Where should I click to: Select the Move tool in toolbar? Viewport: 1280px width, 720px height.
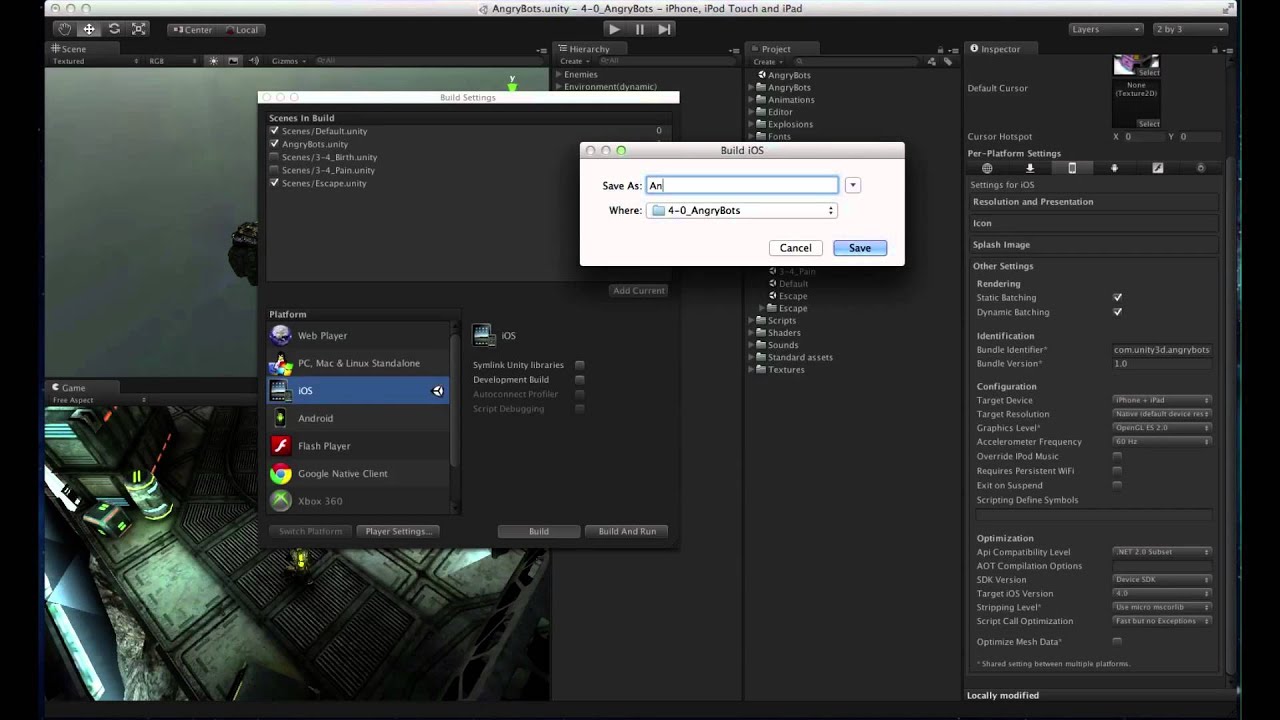pos(89,29)
